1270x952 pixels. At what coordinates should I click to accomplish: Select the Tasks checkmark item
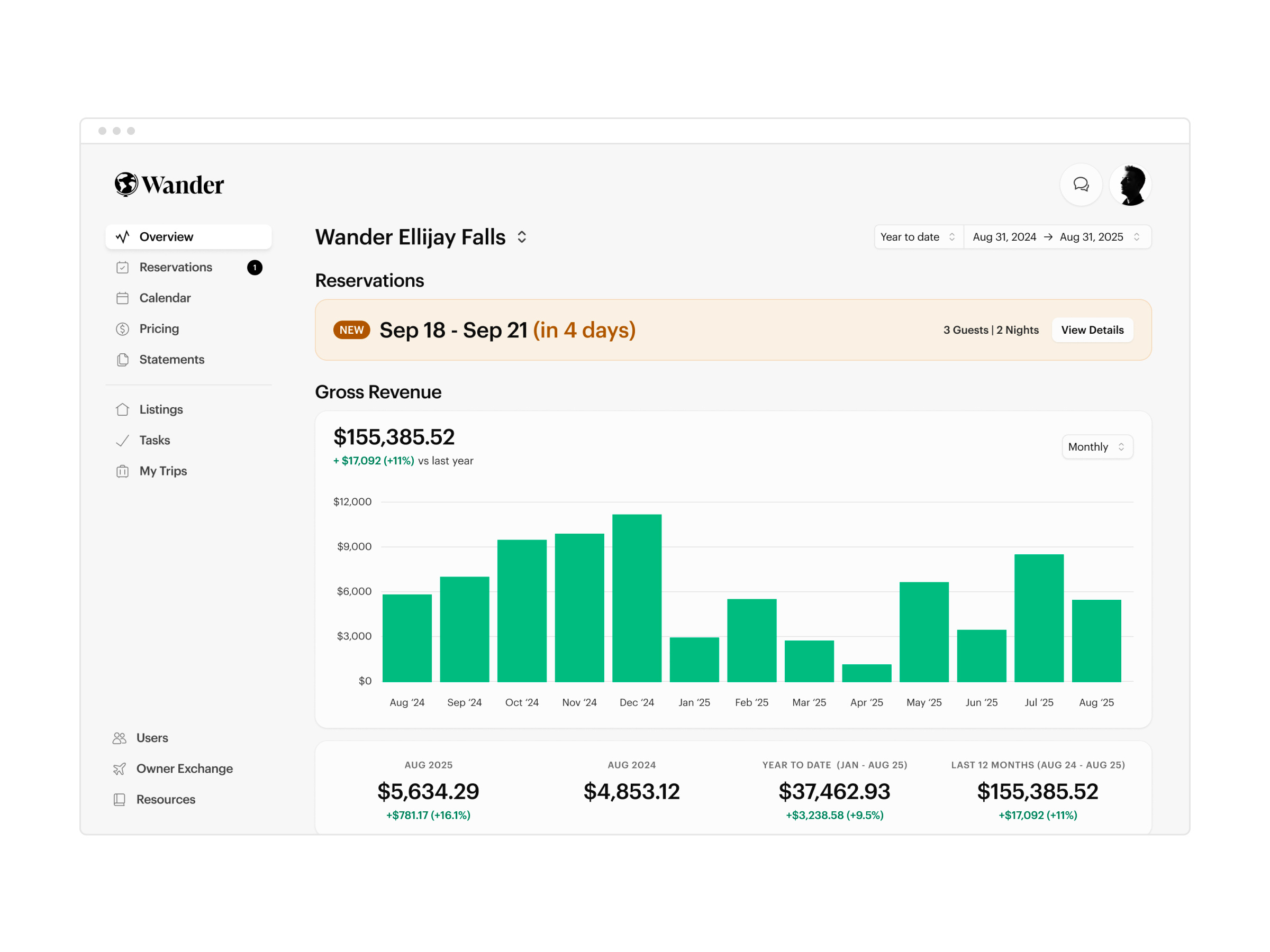pos(154,440)
